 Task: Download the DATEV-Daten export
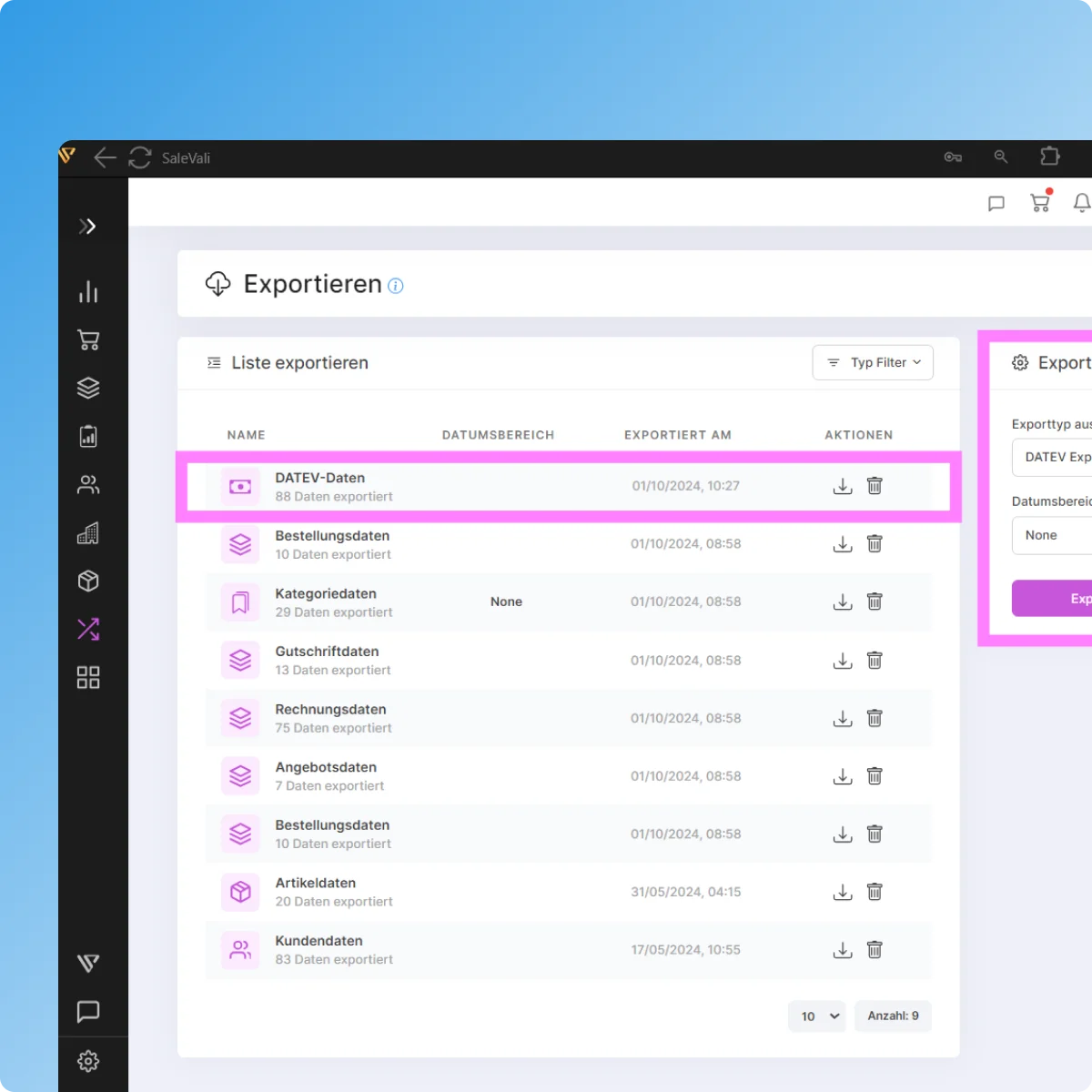[843, 486]
